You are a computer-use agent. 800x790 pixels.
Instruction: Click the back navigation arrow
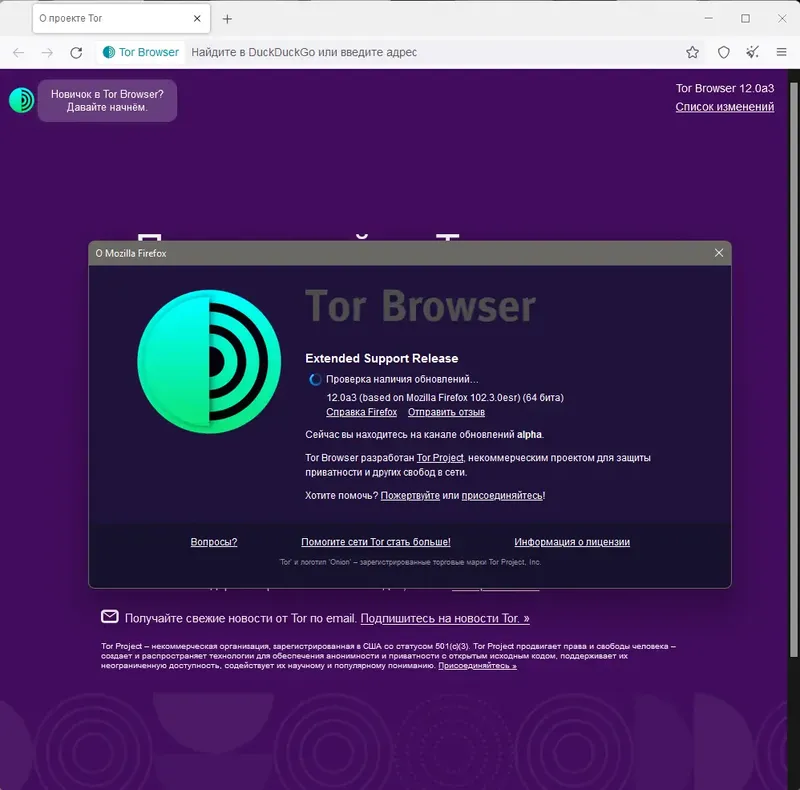pyautogui.click(x=18, y=53)
